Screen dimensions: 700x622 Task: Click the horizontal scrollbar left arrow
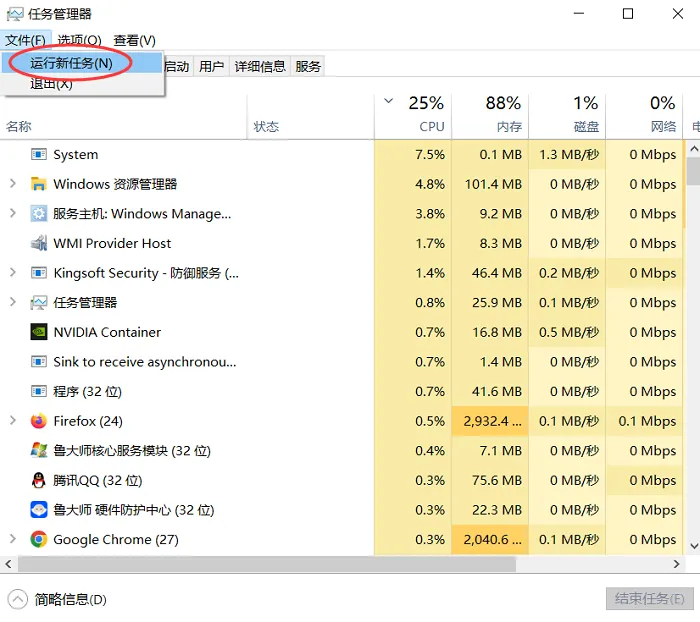pos(8,564)
